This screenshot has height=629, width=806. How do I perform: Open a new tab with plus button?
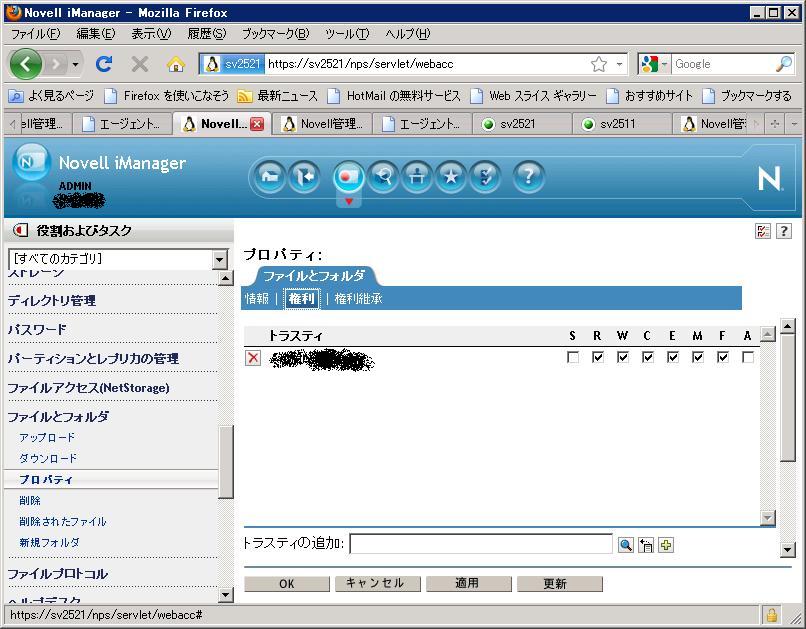point(775,124)
